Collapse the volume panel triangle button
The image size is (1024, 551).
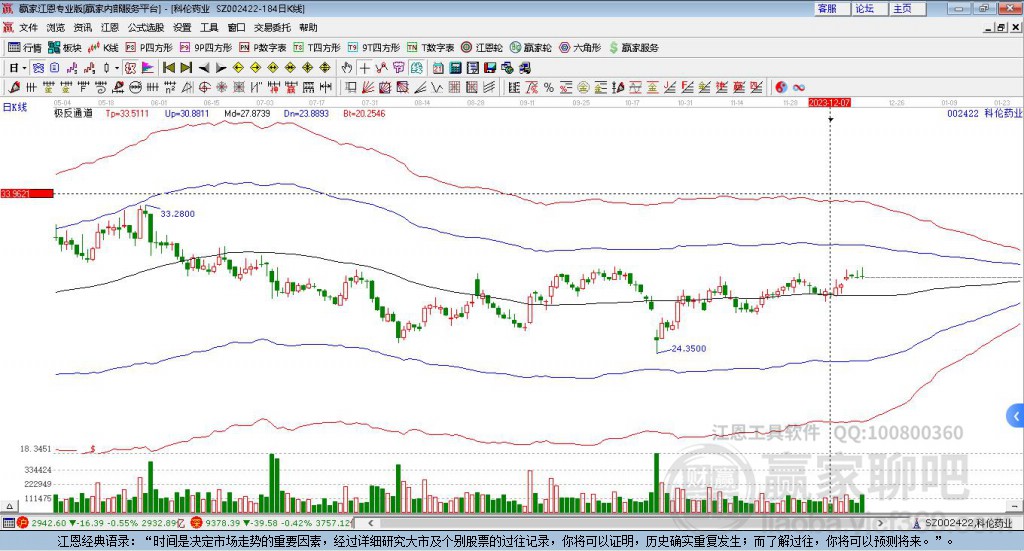coord(9,506)
